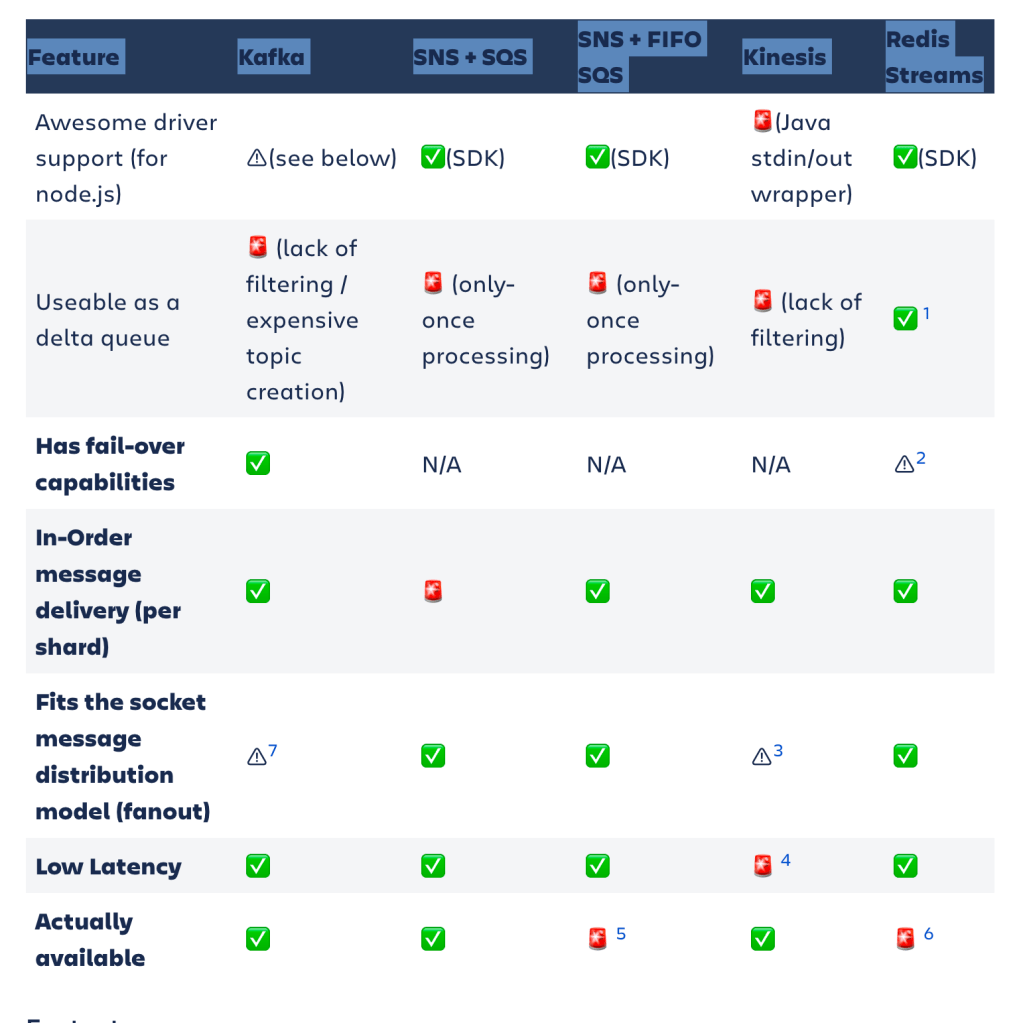
Task: Follow footnote 3 link in Kinesis fanout cell
Action: 778,751
